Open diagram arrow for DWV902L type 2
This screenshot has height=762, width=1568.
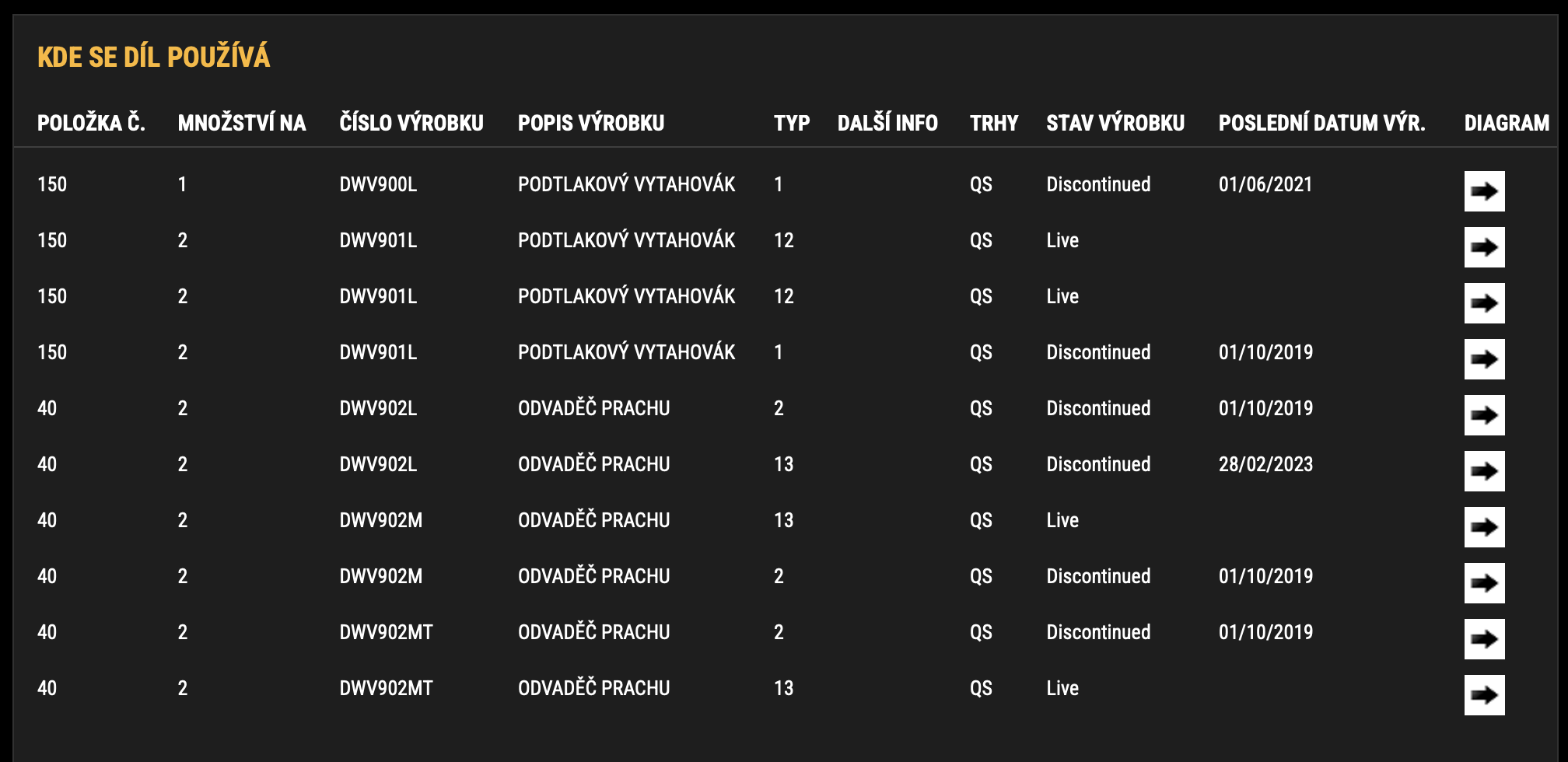(1484, 415)
